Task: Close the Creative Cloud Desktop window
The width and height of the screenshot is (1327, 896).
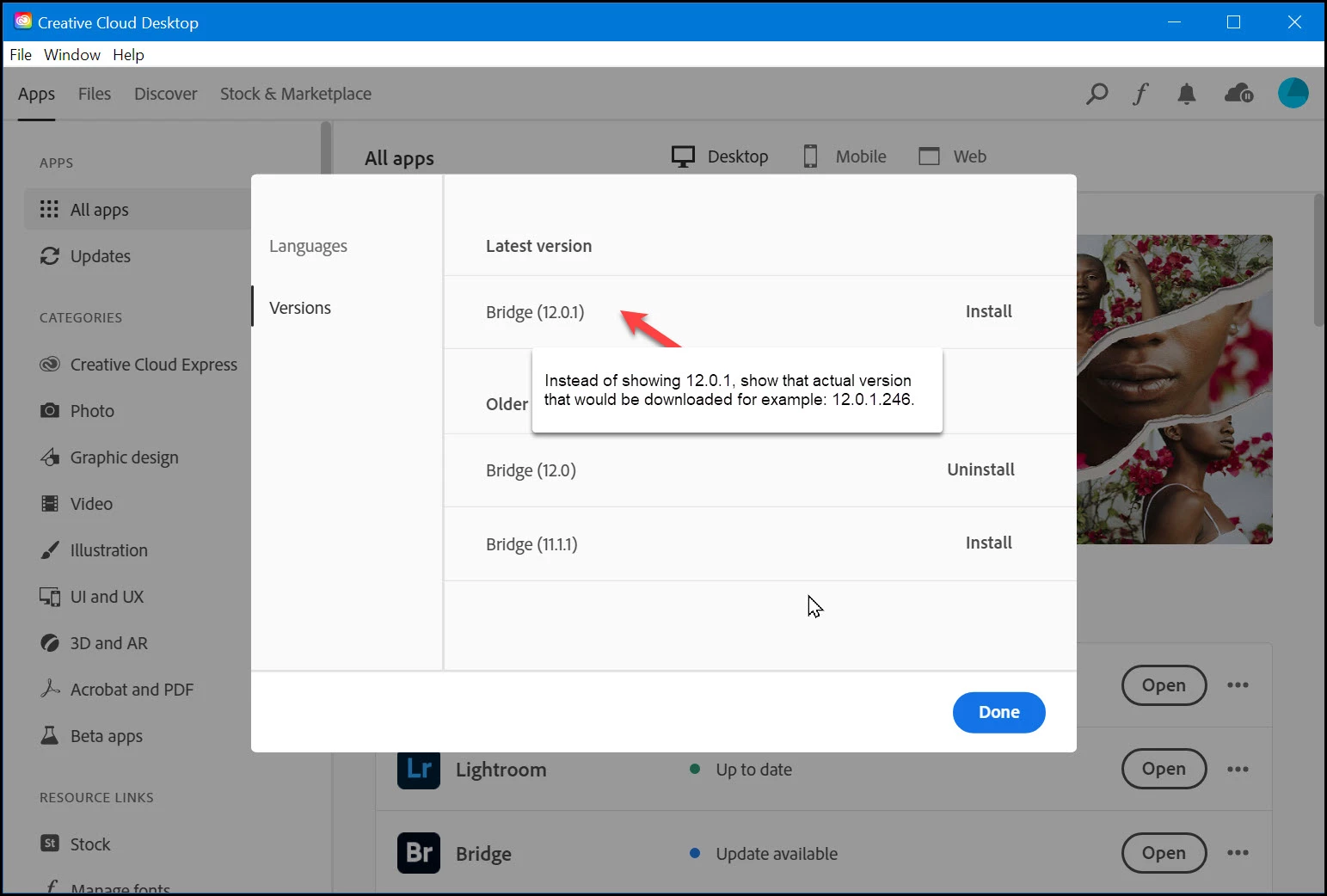Action: click(1293, 21)
